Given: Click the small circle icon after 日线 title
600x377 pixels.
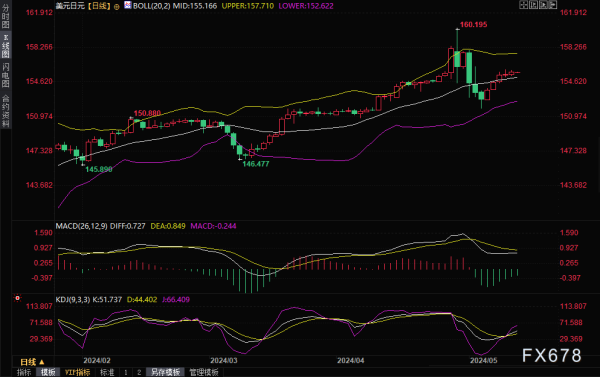Looking at the screenshot, I should click(x=117, y=6).
